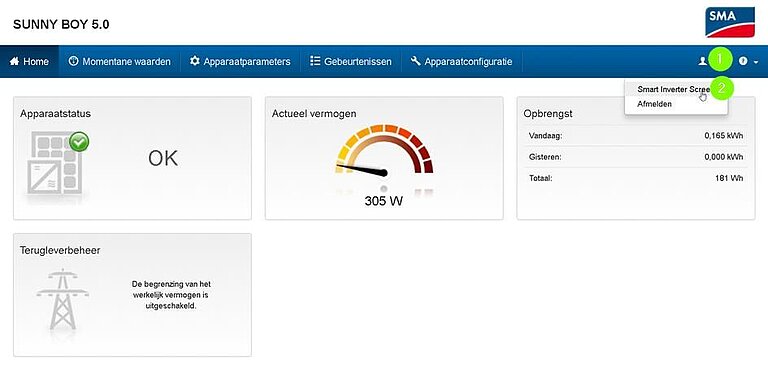
Task: Click the Actueel vermogen heading
Action: (x=314, y=114)
